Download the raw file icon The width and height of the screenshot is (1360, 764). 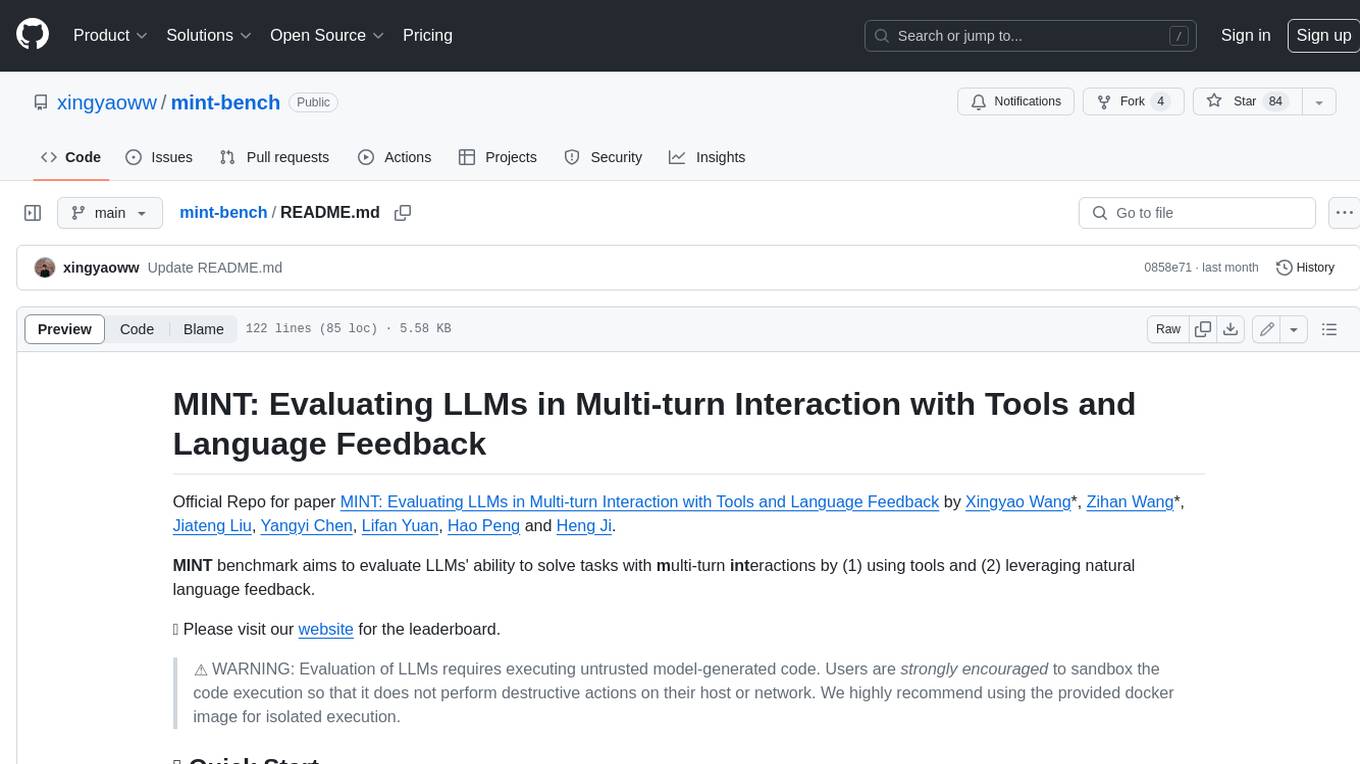click(x=1231, y=329)
